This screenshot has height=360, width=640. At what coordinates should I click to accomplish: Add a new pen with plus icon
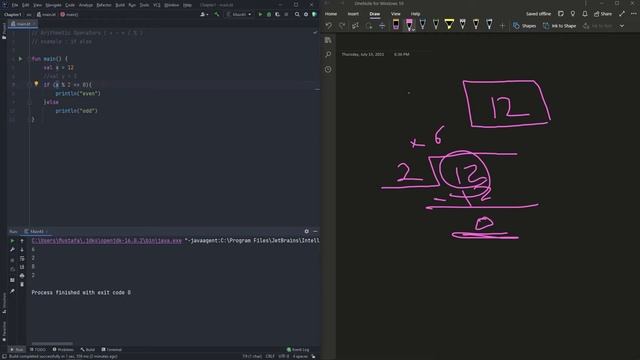click(502, 26)
